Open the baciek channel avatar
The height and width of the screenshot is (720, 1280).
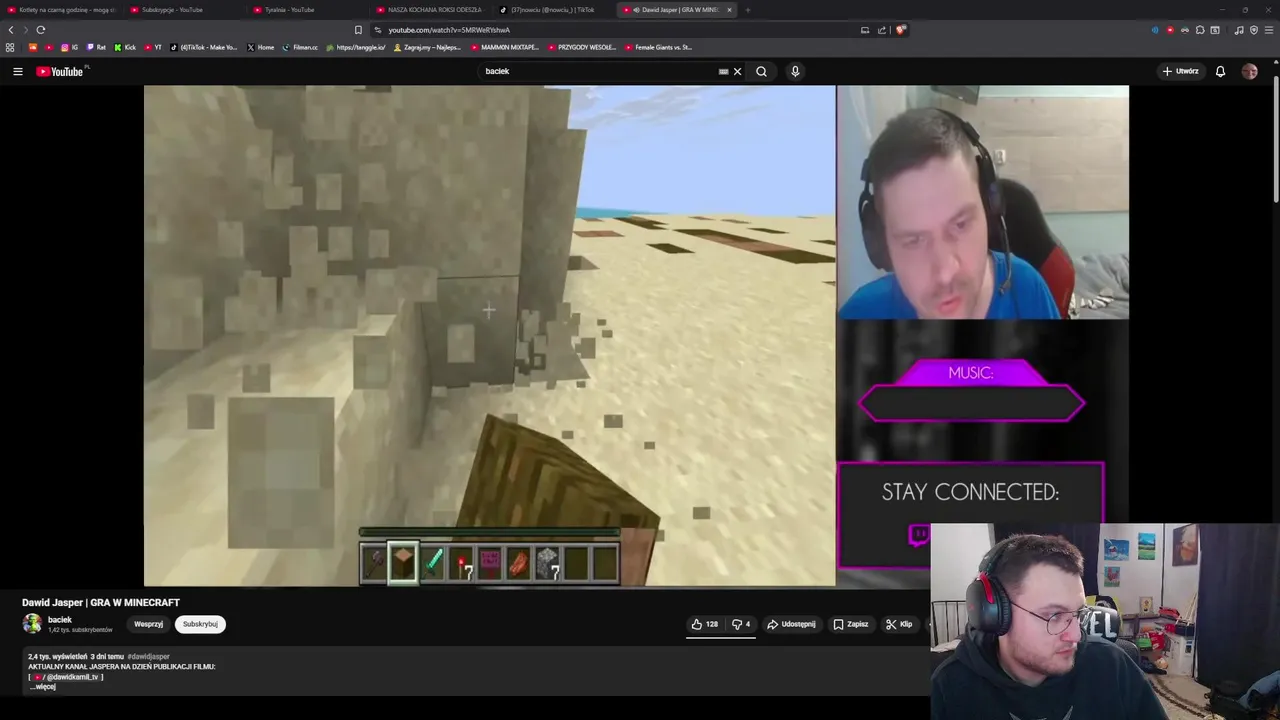tap(32, 624)
